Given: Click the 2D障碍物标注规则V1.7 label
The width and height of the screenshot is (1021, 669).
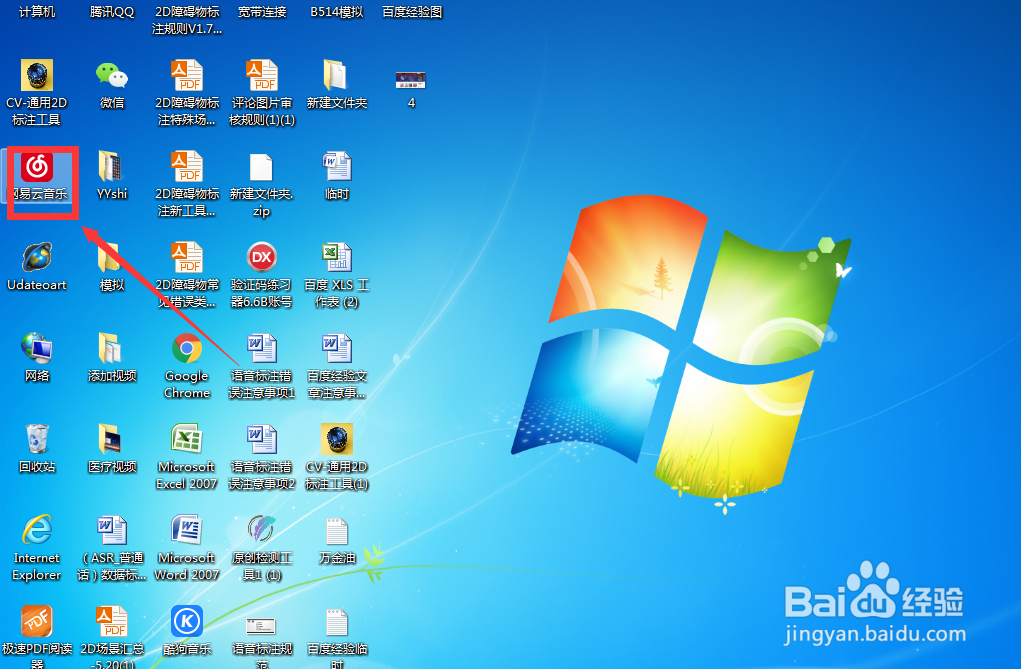Looking at the screenshot, I should (187, 20).
